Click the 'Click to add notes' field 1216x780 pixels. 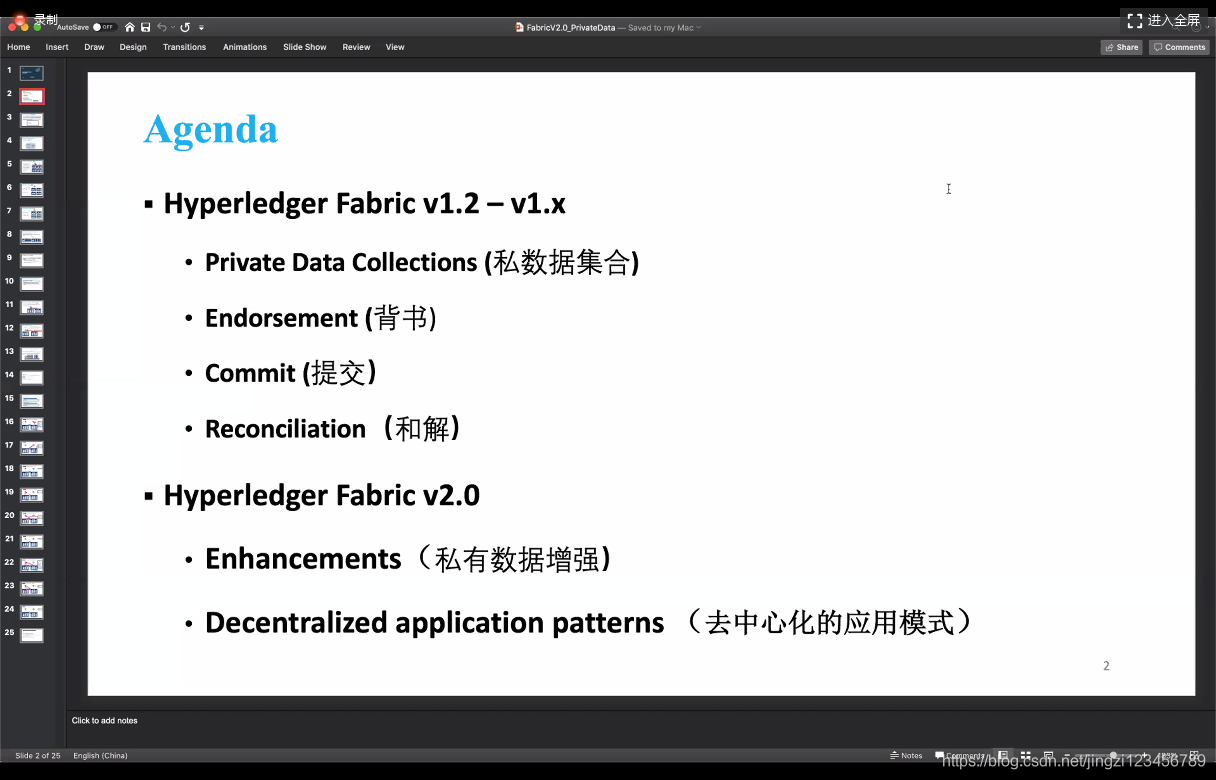coord(105,720)
